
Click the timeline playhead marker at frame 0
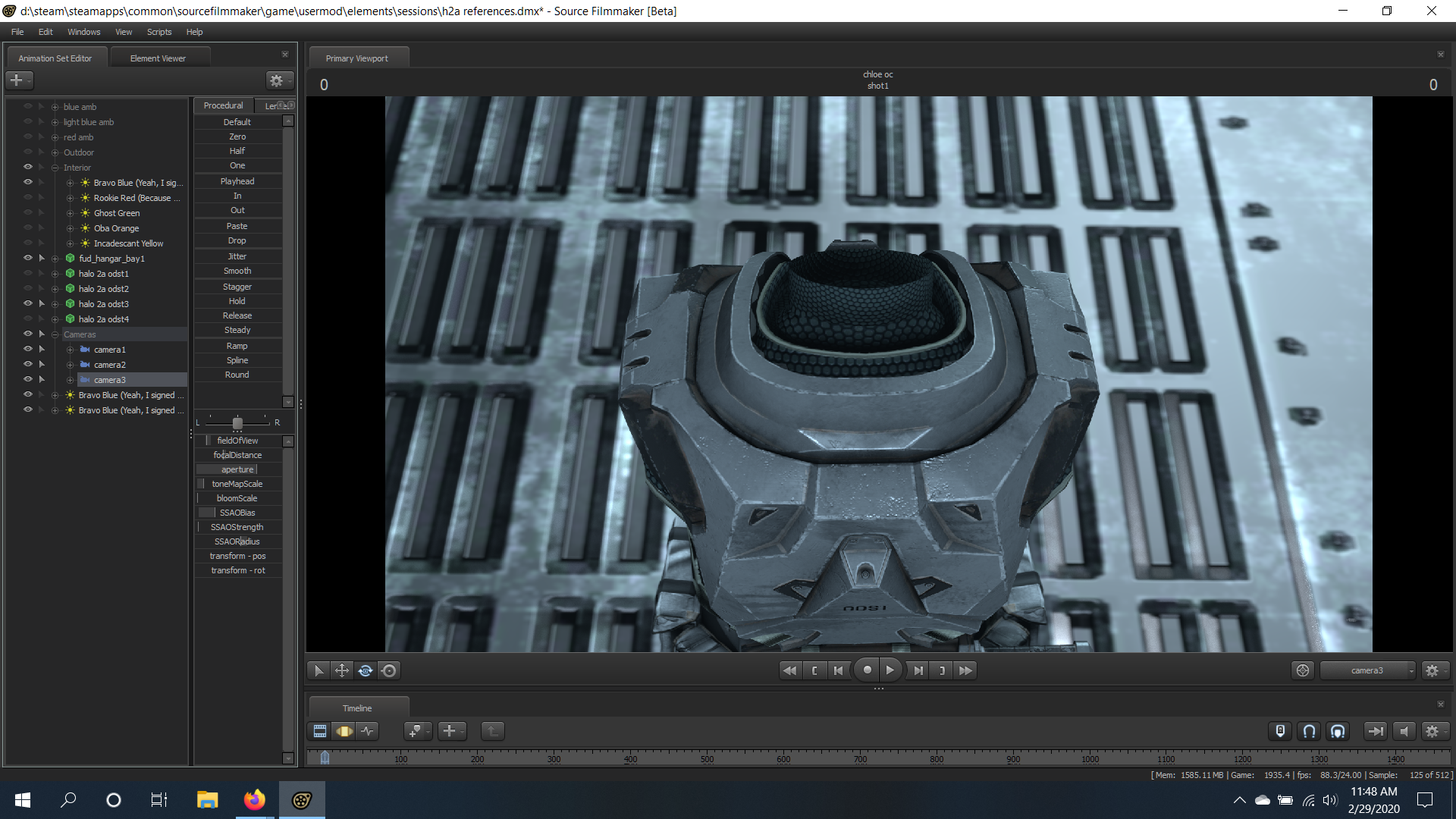pyautogui.click(x=325, y=757)
